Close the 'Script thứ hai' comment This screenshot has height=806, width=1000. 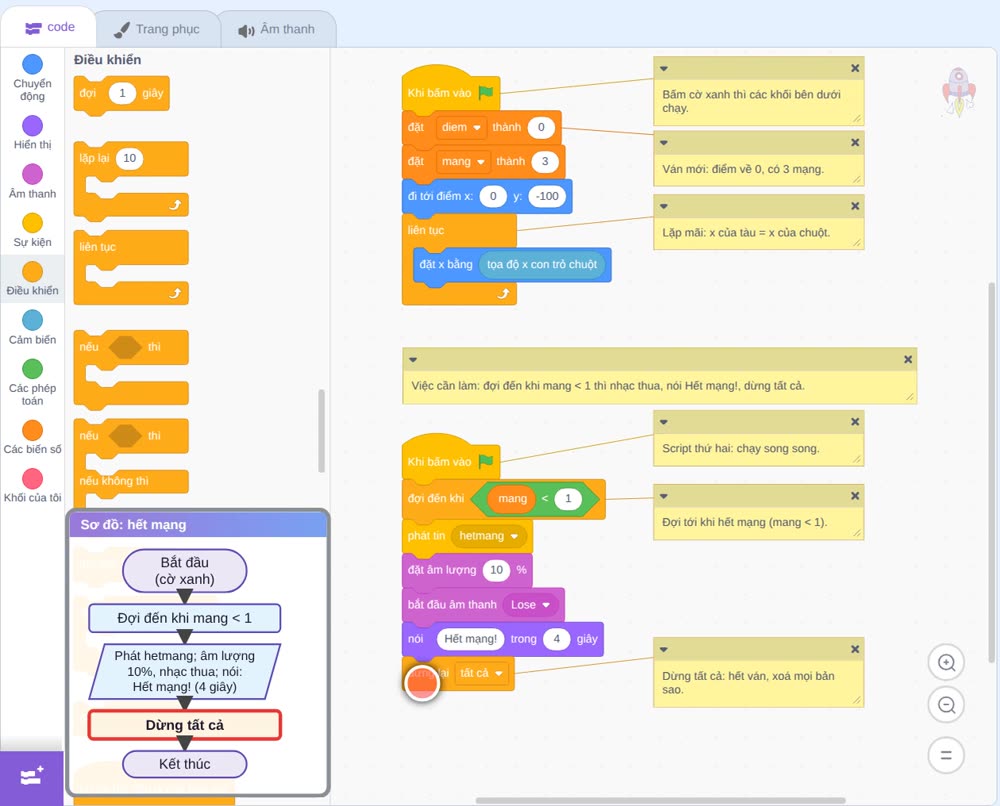(x=855, y=421)
